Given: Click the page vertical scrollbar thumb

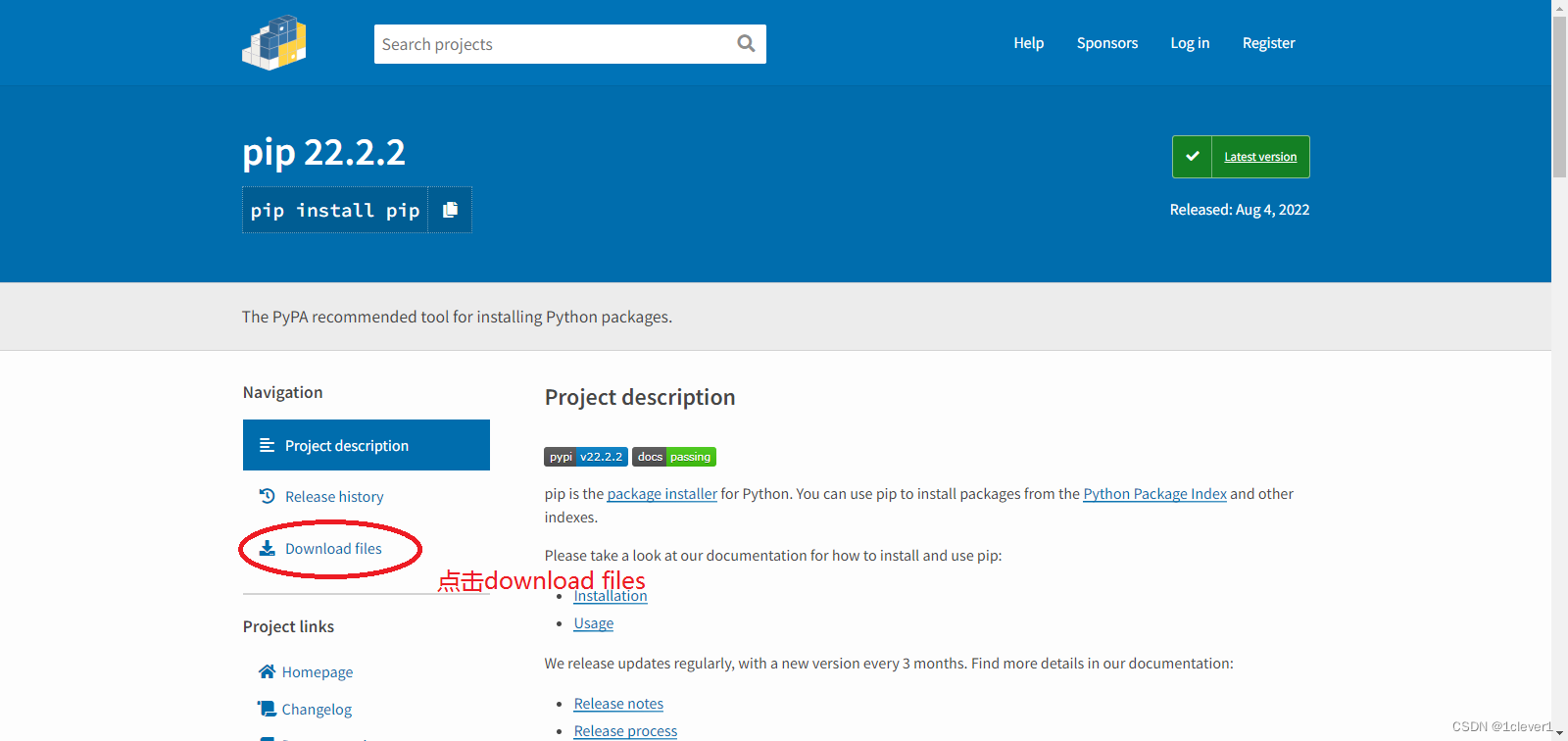Looking at the screenshot, I should point(1559,96).
